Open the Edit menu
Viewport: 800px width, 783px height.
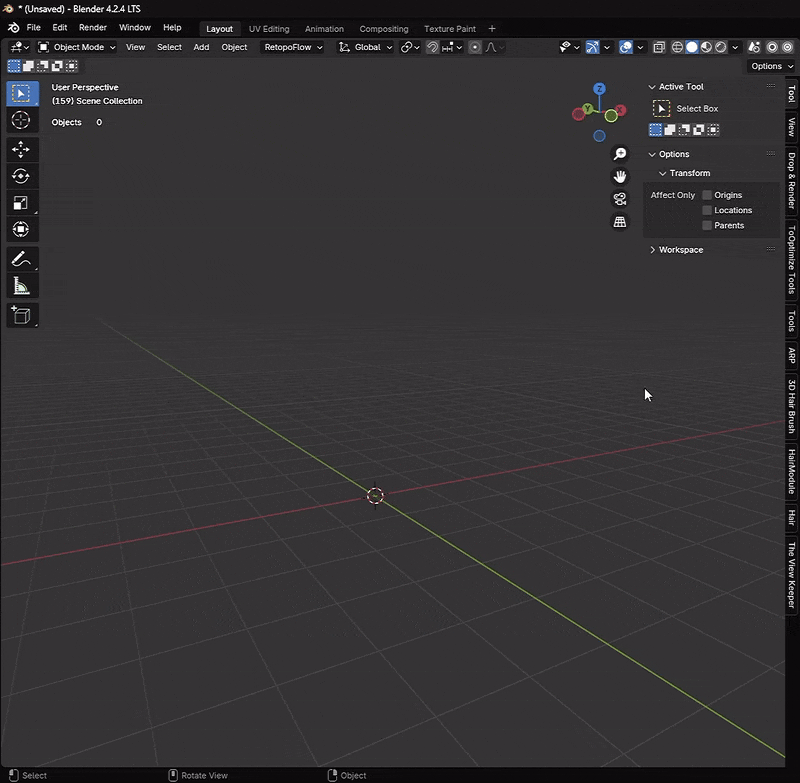(60, 28)
